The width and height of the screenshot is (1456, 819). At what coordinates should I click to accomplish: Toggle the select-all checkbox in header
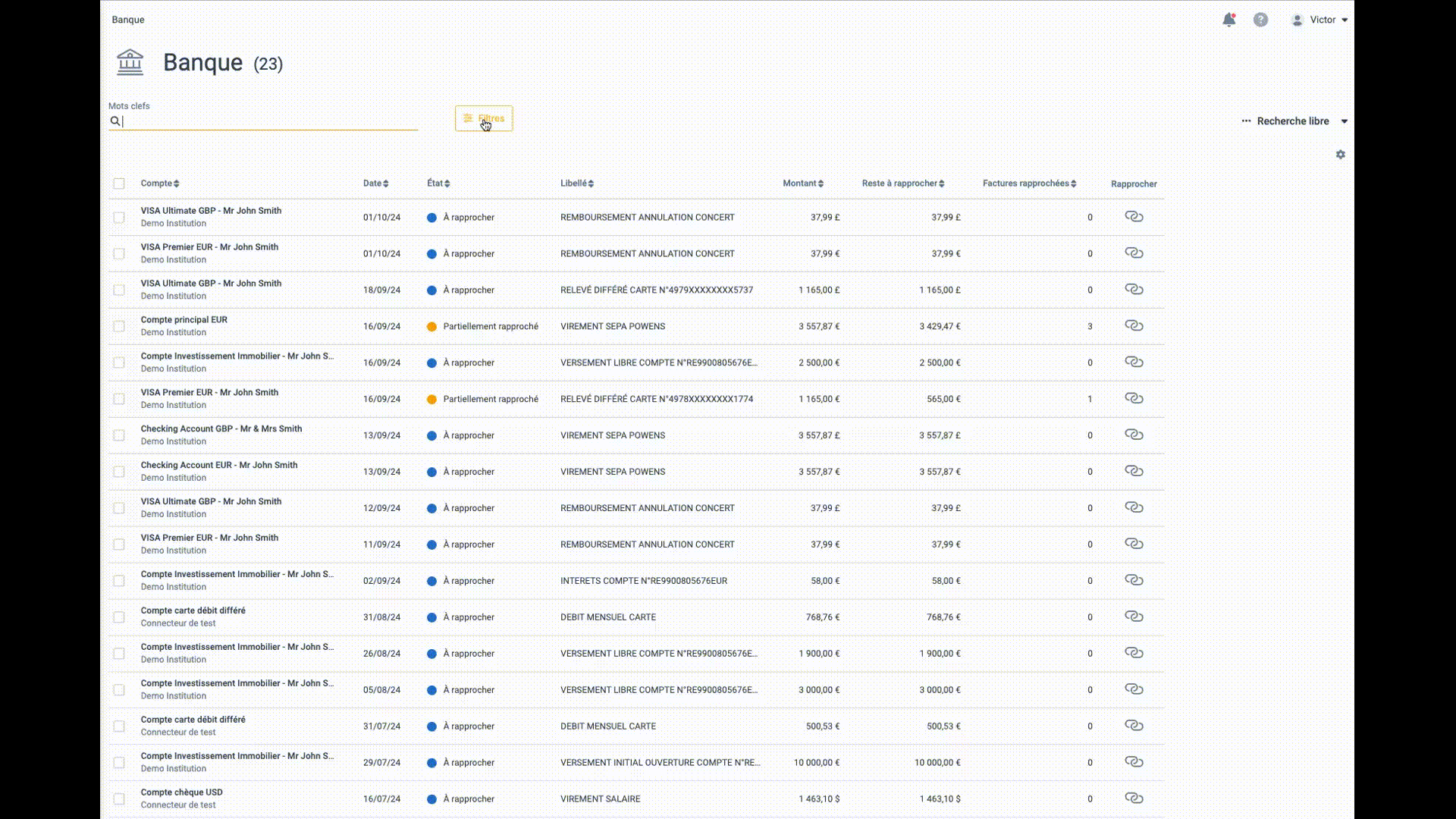point(119,184)
